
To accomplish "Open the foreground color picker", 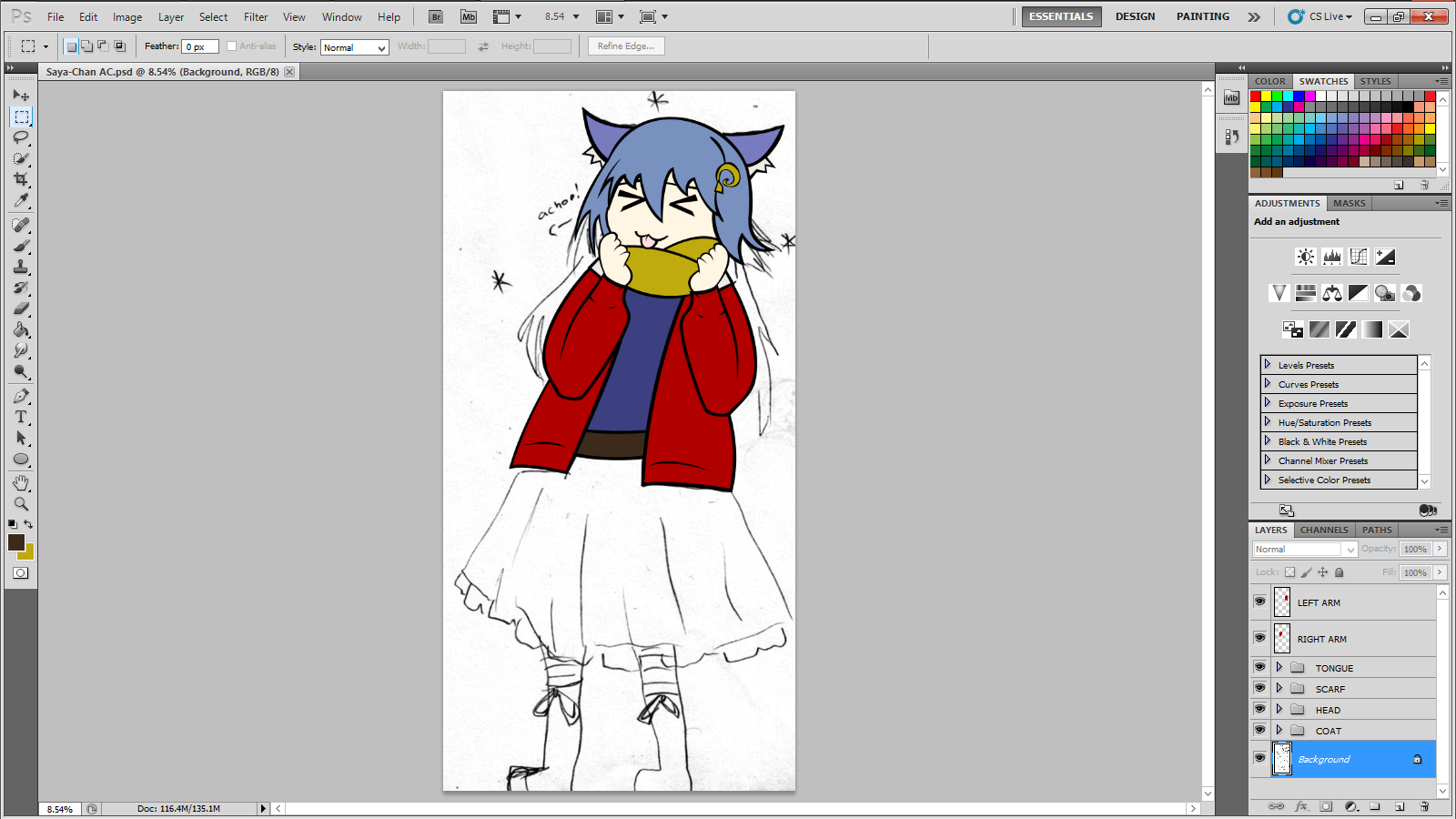I will point(15,542).
